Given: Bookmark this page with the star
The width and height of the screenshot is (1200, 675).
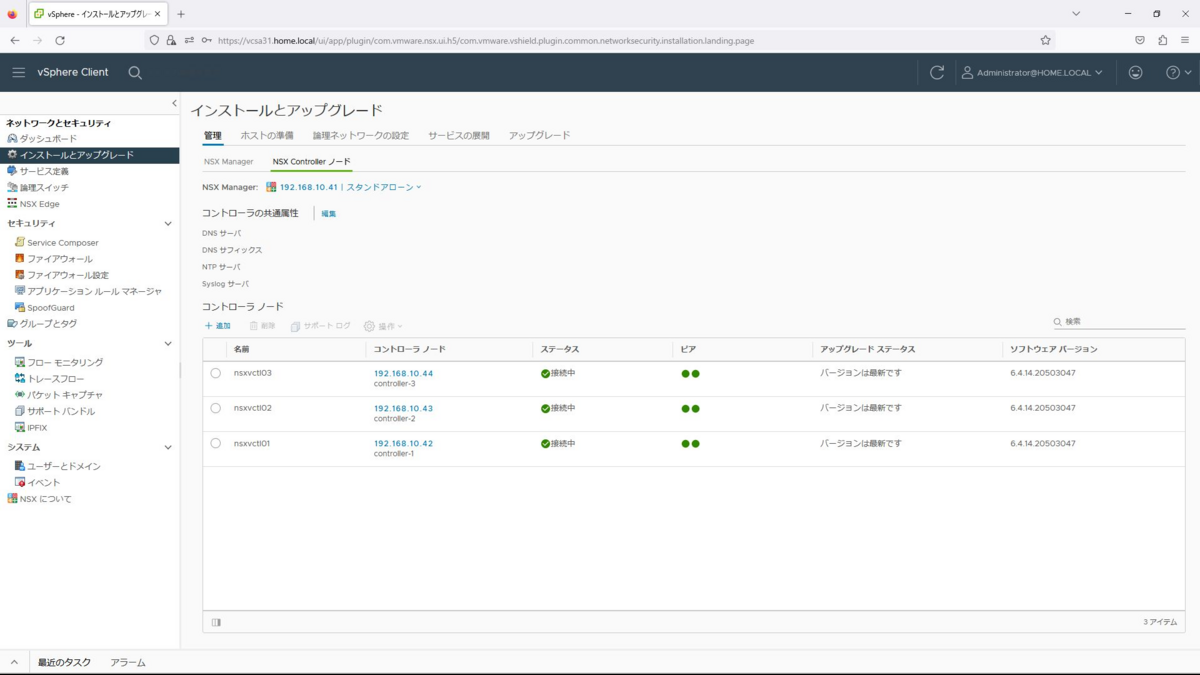Looking at the screenshot, I should 1045,40.
